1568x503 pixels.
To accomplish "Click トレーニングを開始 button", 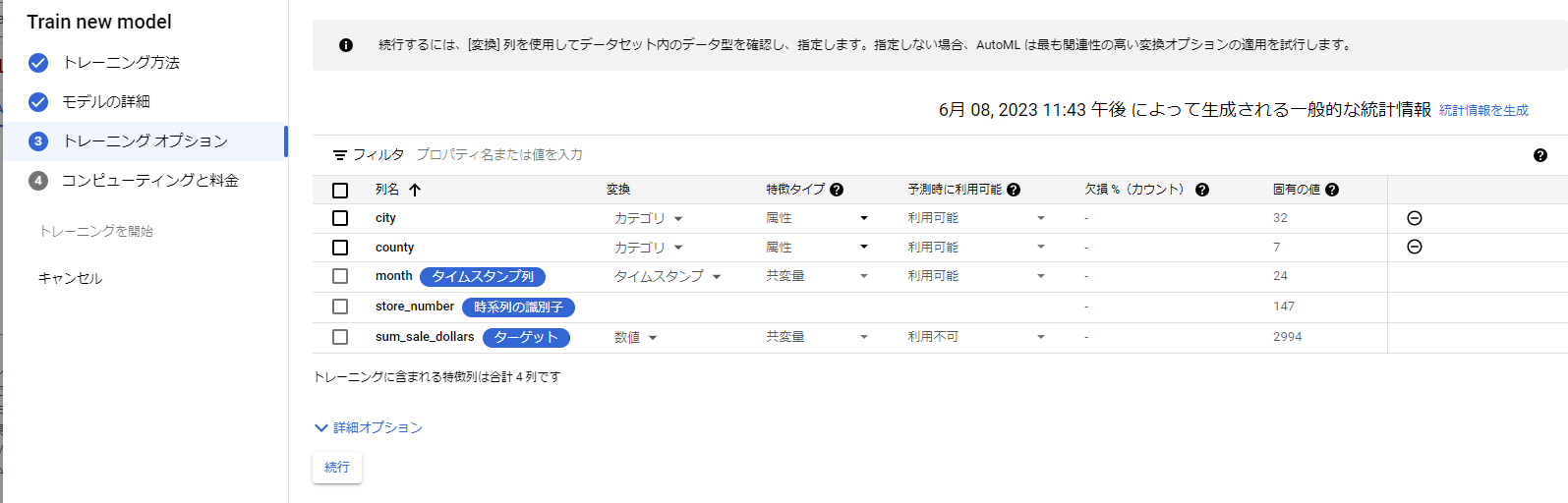I will click(96, 231).
